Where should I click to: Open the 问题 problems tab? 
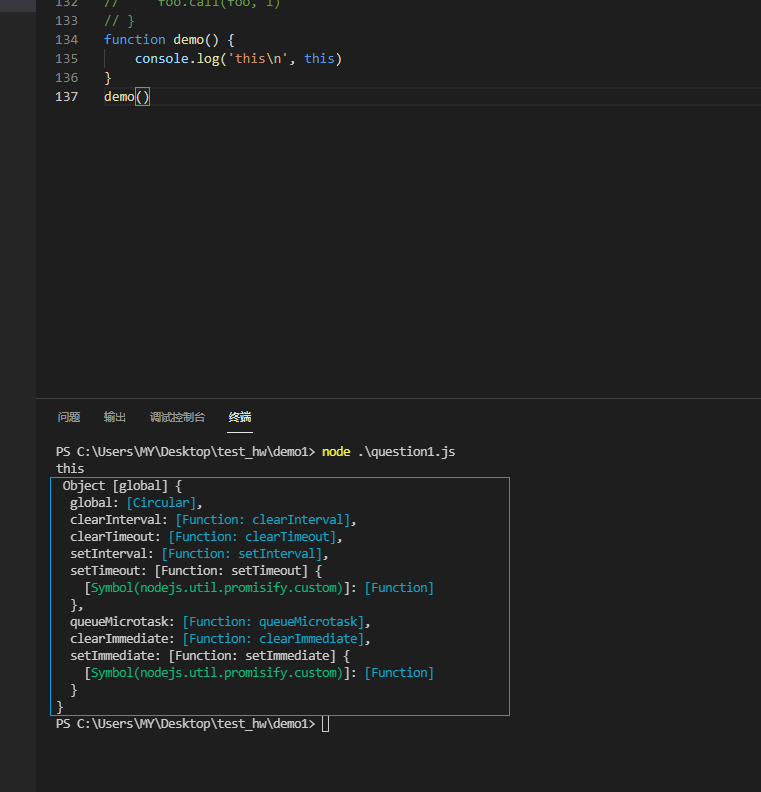(x=69, y=417)
